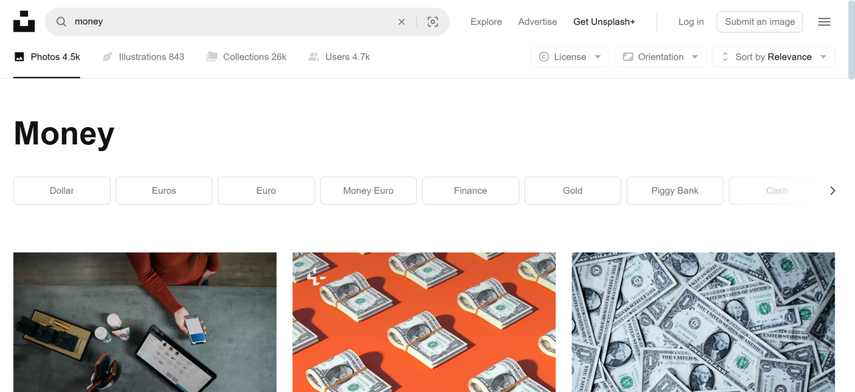
Task: Open the Orientation dropdown
Action: tap(660, 57)
